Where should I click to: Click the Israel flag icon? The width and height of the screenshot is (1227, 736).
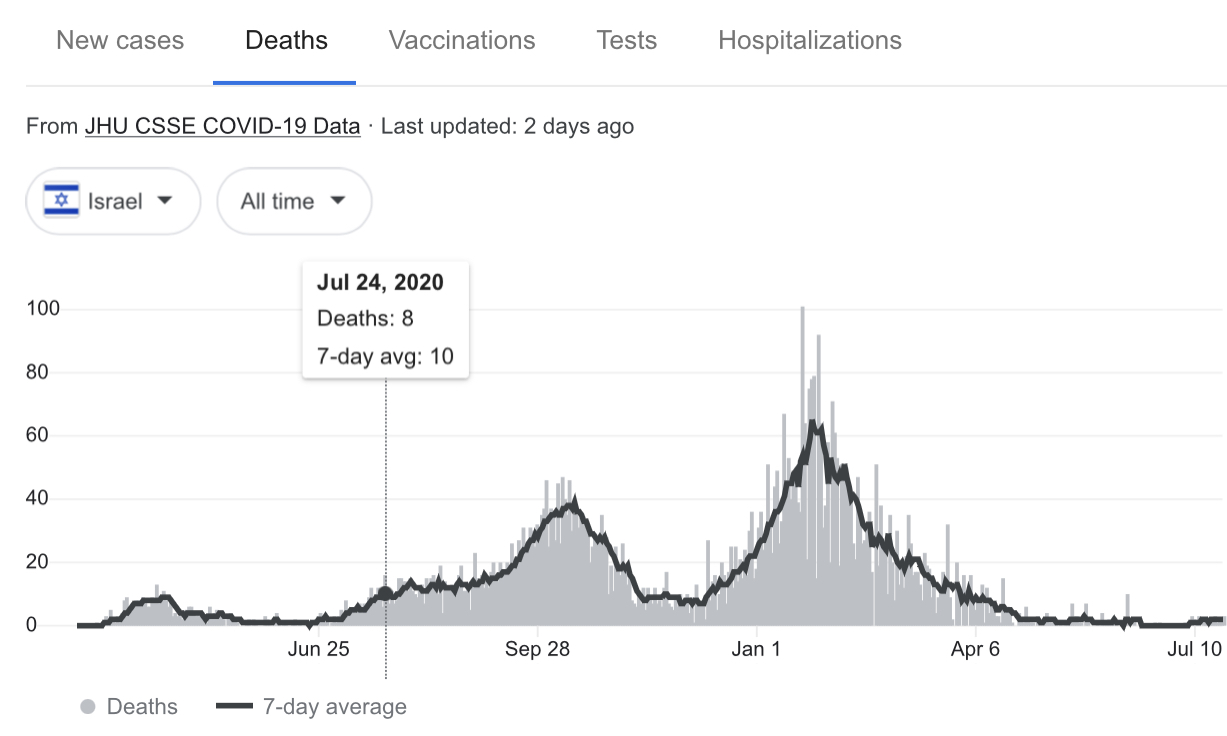click(62, 201)
